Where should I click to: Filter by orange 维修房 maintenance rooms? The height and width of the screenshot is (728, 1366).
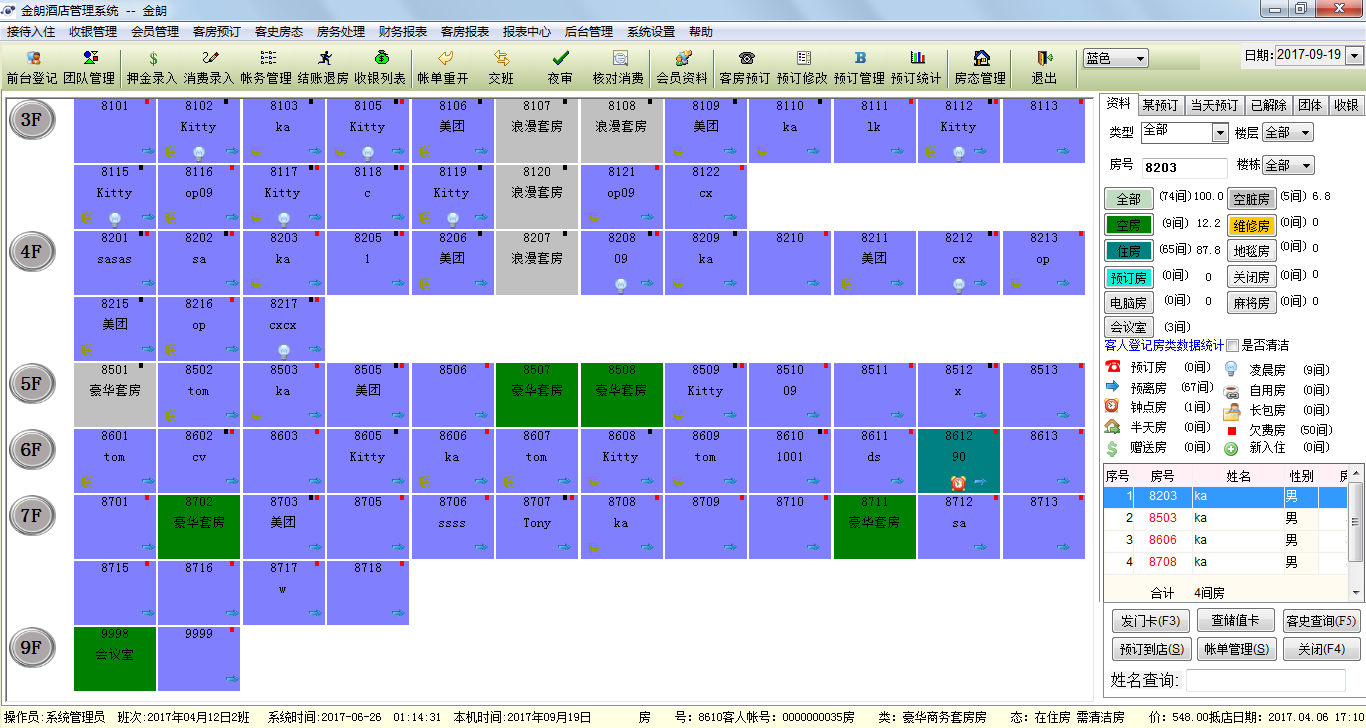[1251, 225]
